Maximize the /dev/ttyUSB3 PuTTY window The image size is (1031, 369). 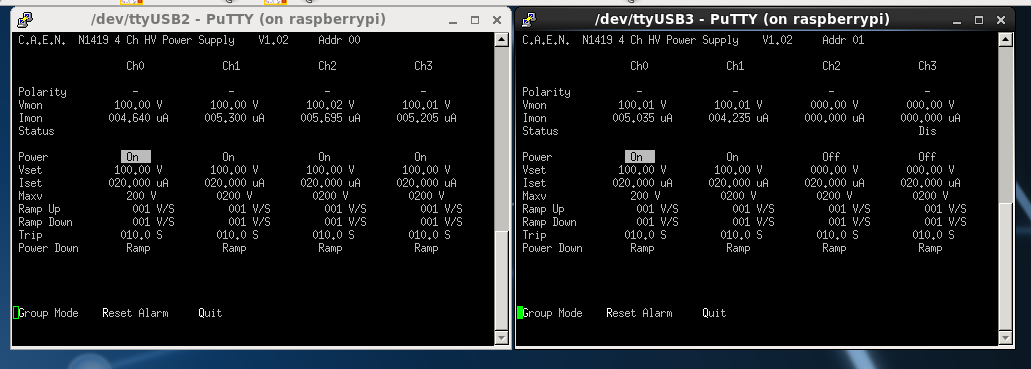978,20
